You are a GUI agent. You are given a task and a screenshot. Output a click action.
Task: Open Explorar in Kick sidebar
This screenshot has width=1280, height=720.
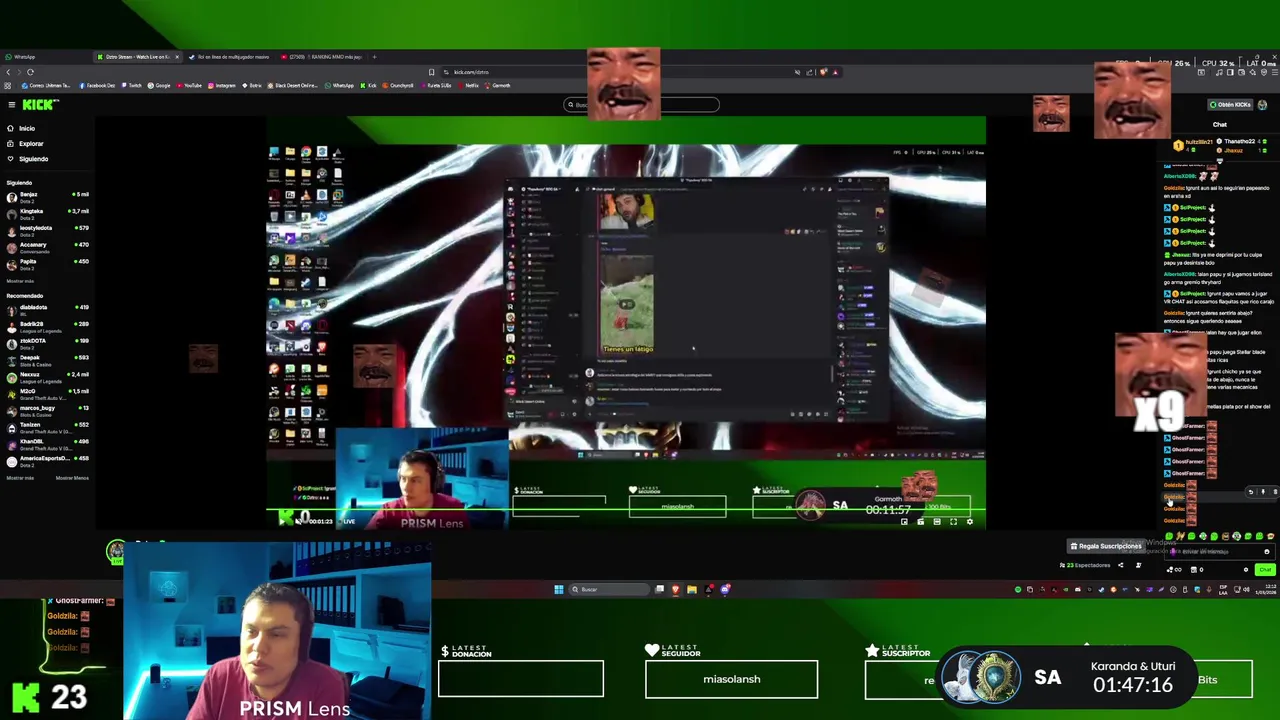24,143
